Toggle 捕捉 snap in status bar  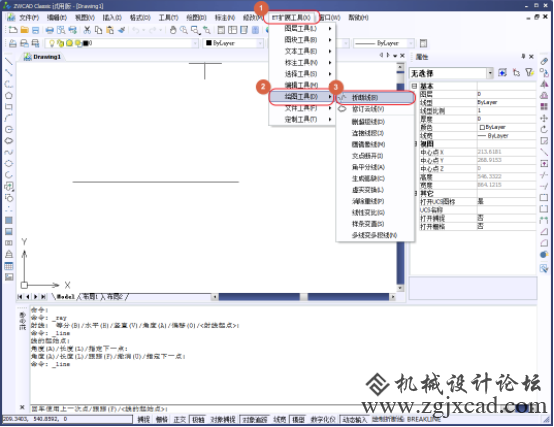(143, 420)
